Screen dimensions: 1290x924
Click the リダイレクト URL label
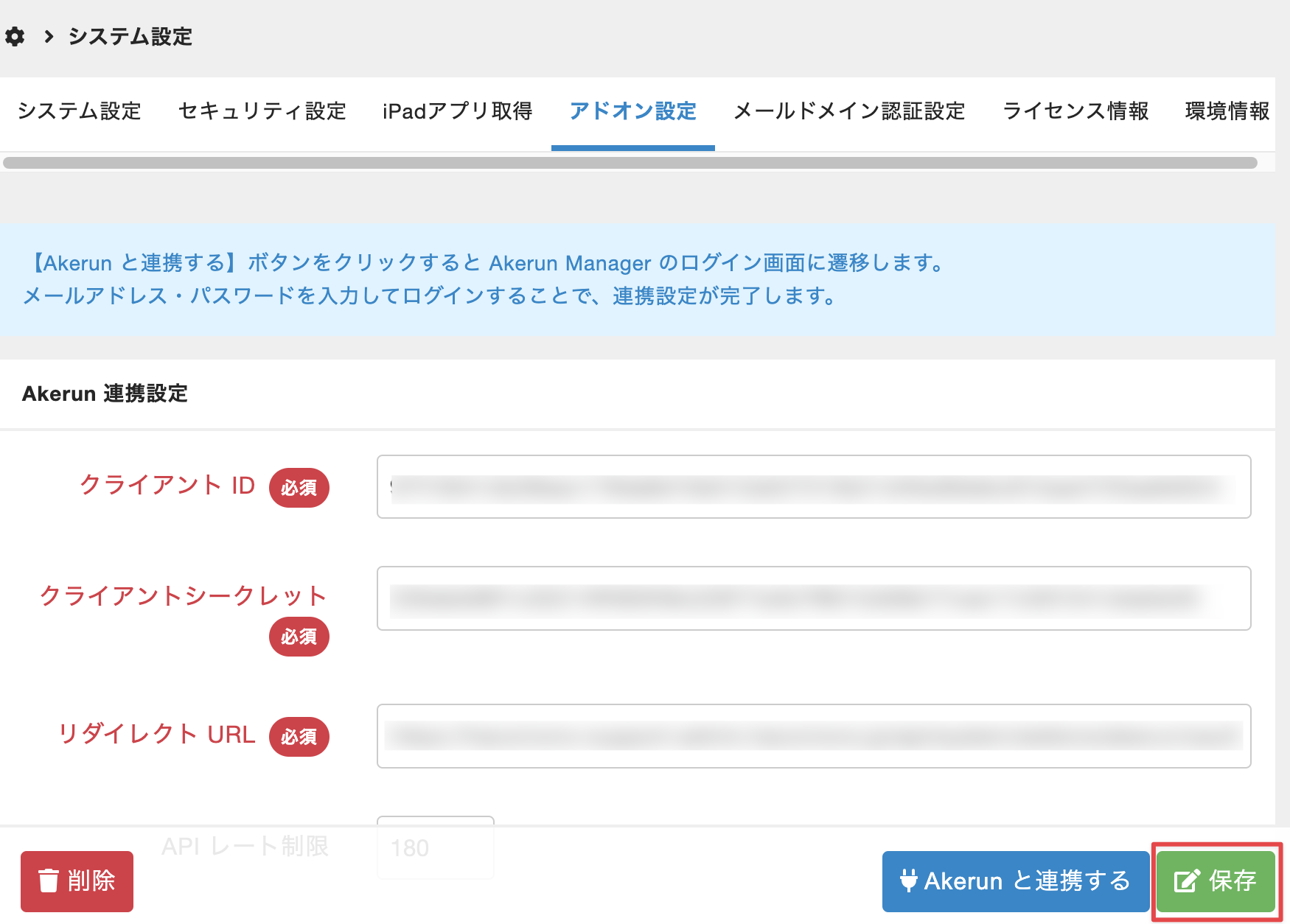157,735
